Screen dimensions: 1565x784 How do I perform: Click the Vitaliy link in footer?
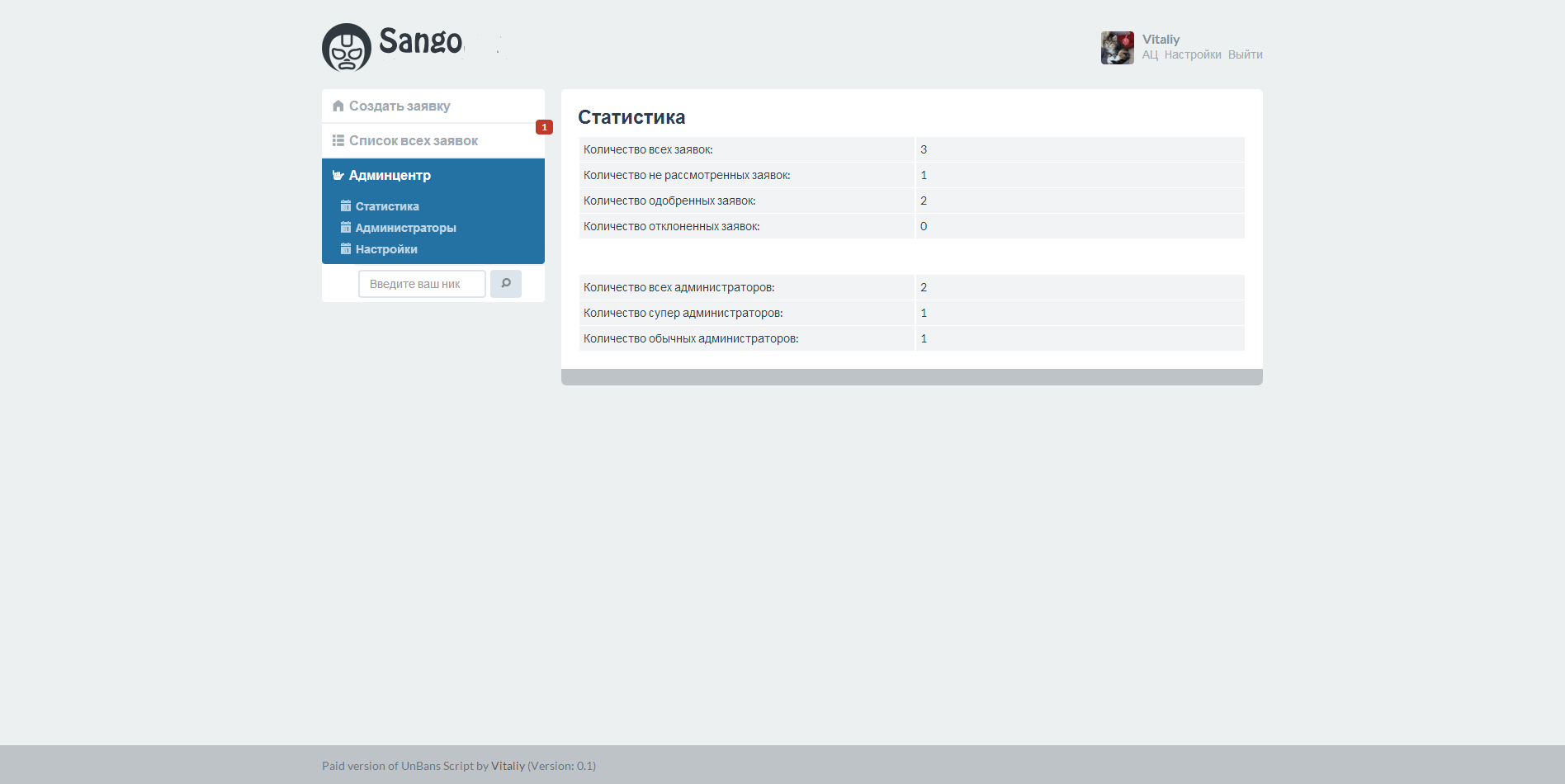508,766
